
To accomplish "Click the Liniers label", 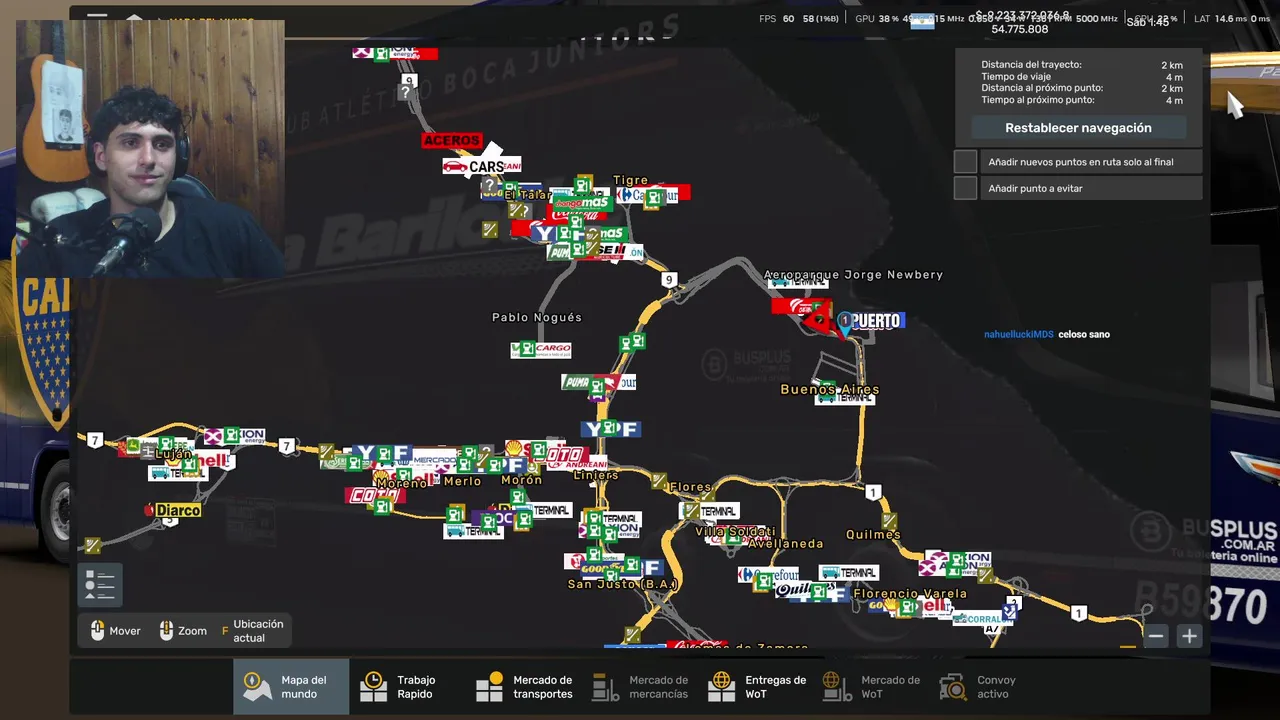I will pos(596,476).
